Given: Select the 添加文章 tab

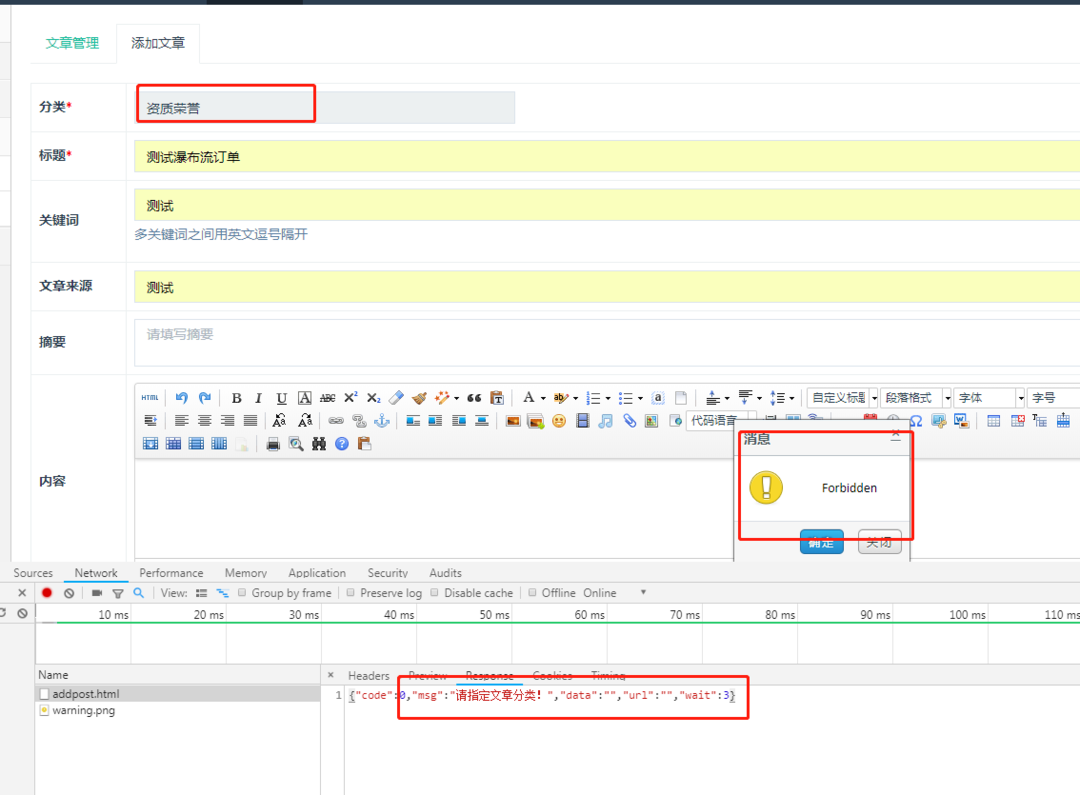Looking at the screenshot, I should point(158,43).
